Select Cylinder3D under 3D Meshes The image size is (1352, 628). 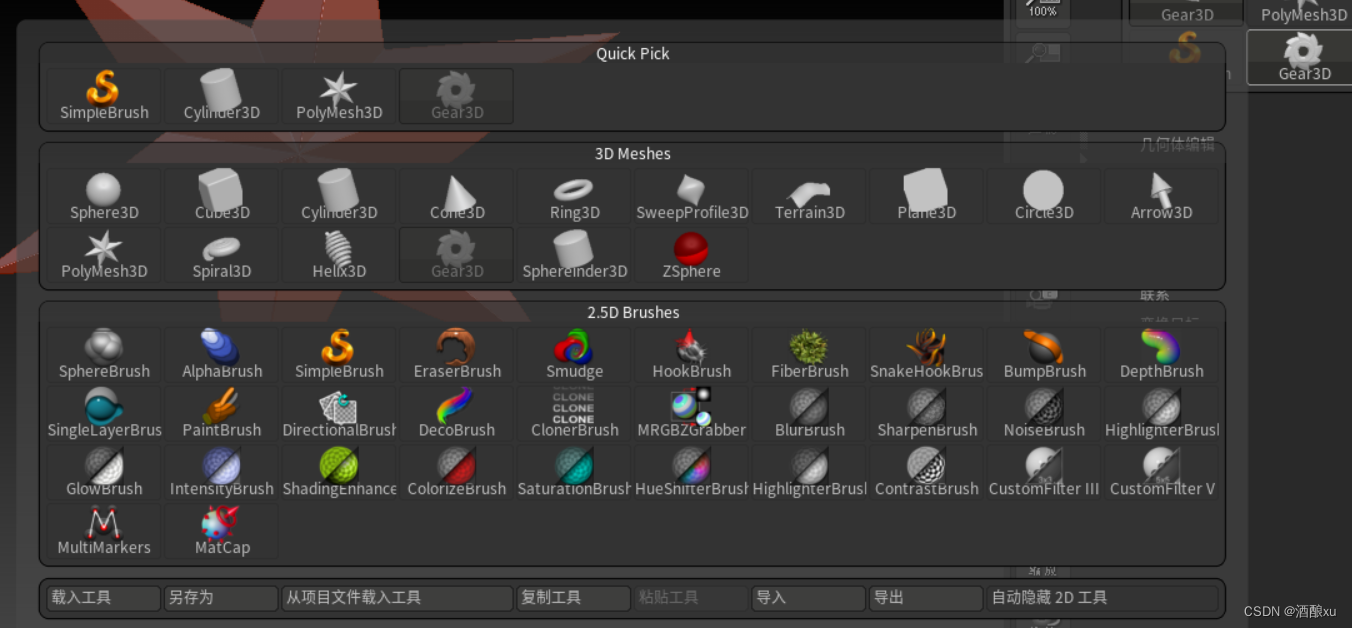pos(339,197)
